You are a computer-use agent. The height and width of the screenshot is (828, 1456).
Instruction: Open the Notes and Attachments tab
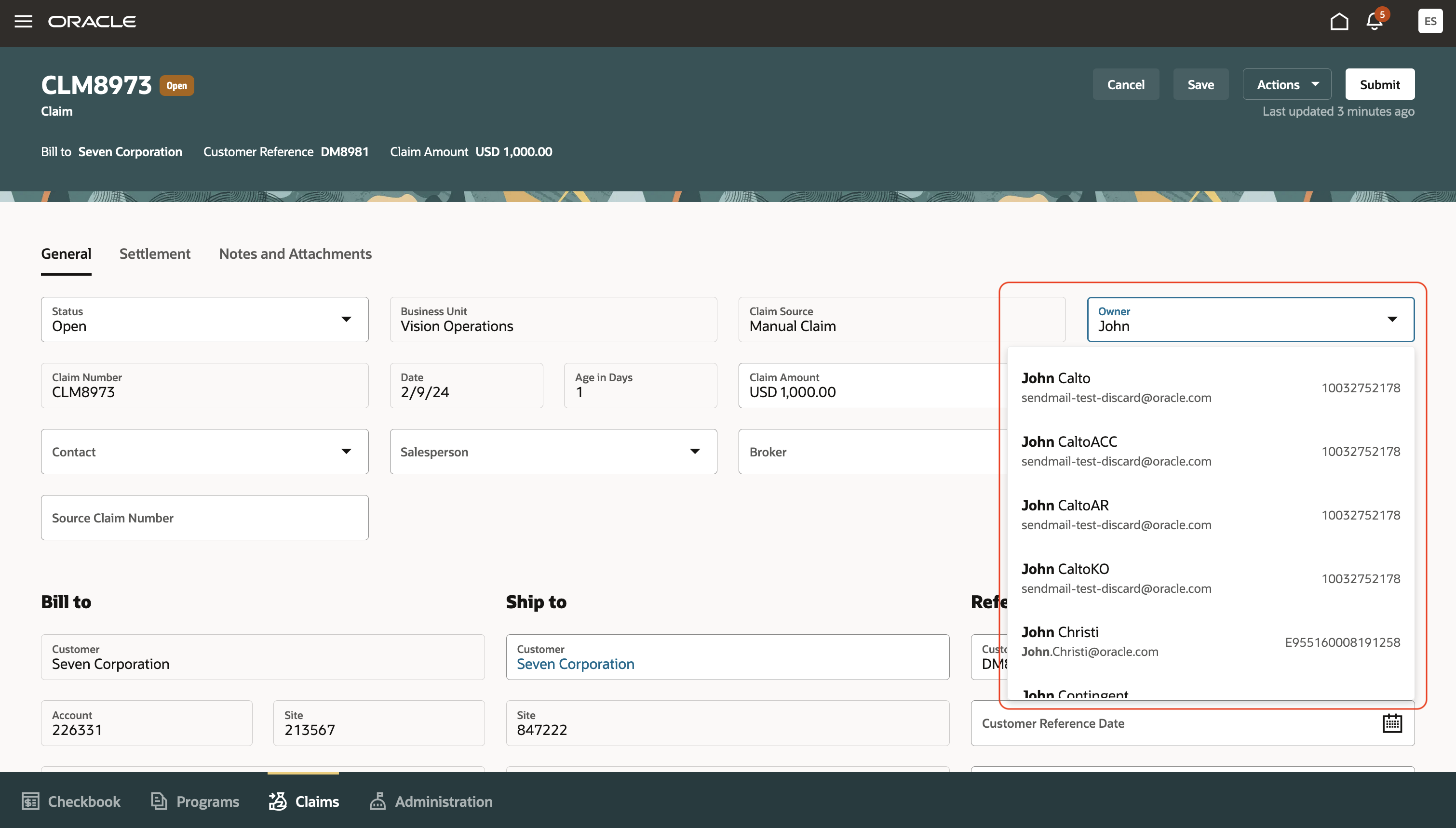(x=295, y=254)
